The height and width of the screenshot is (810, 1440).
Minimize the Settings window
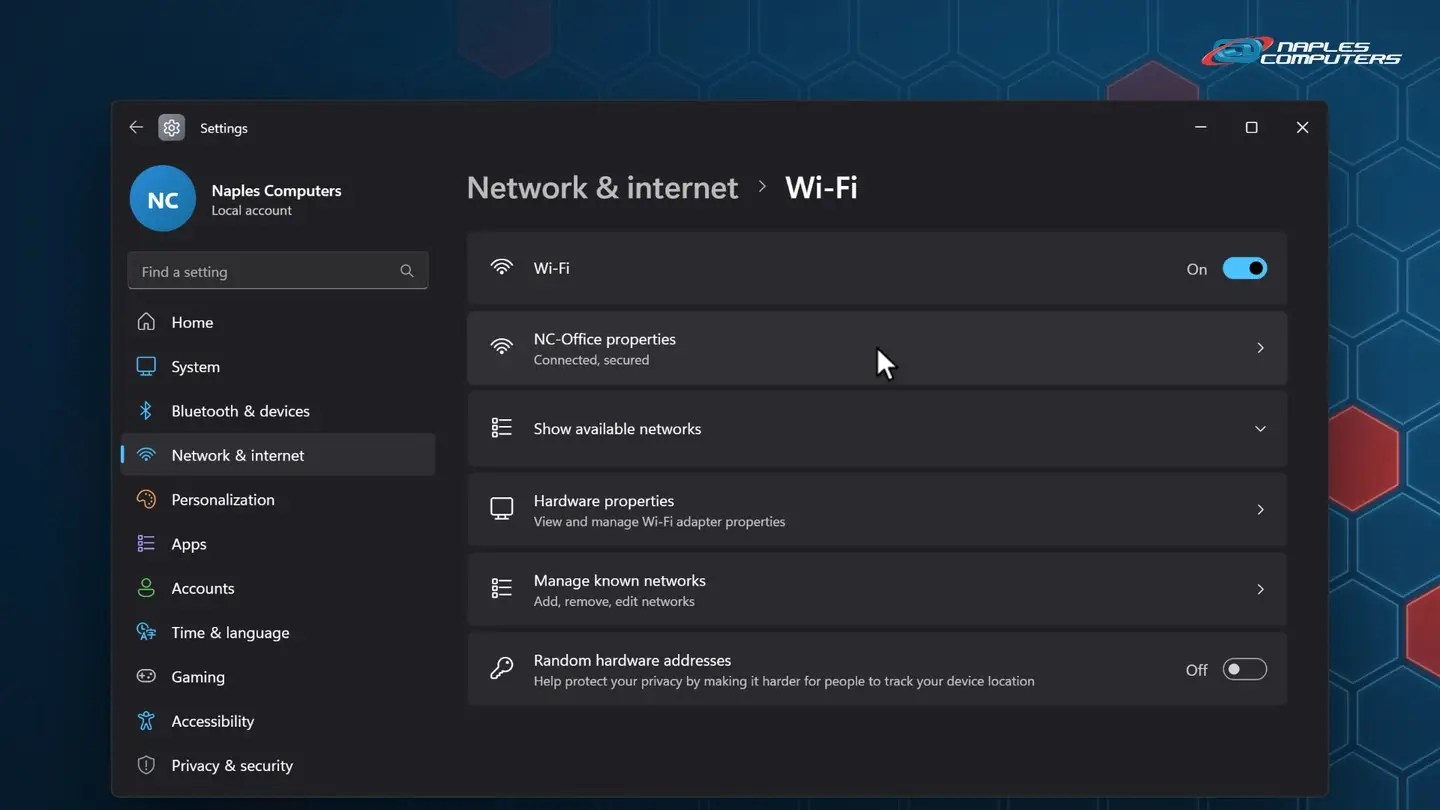tap(1201, 127)
